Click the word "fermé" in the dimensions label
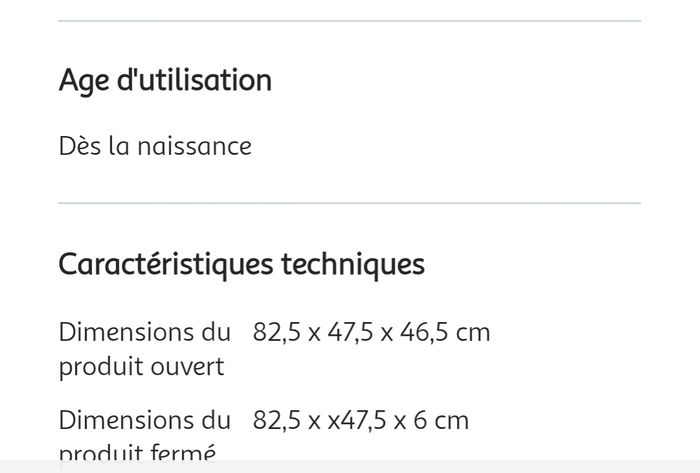 (182, 454)
